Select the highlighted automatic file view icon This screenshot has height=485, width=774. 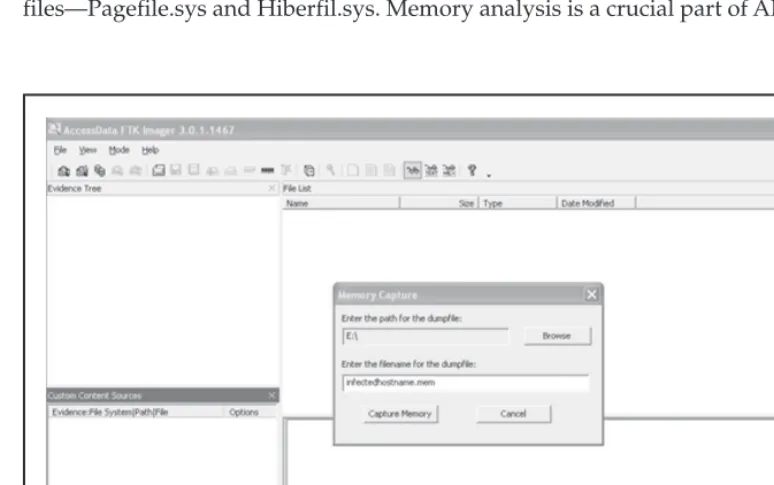coord(413,171)
